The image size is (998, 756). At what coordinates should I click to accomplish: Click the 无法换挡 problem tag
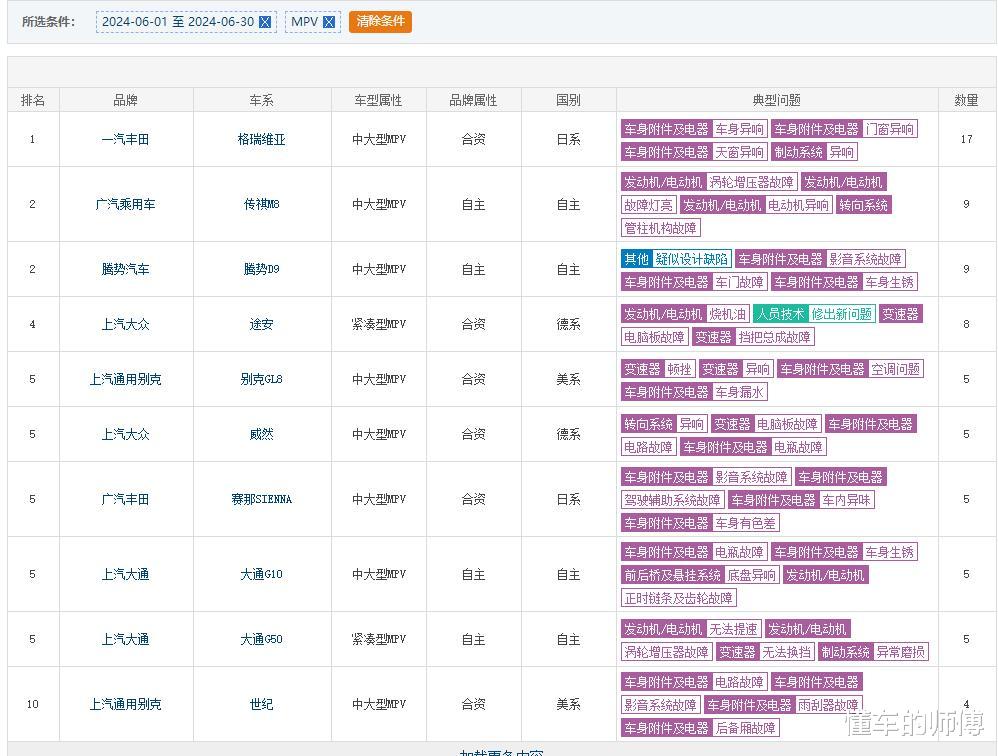click(x=787, y=652)
